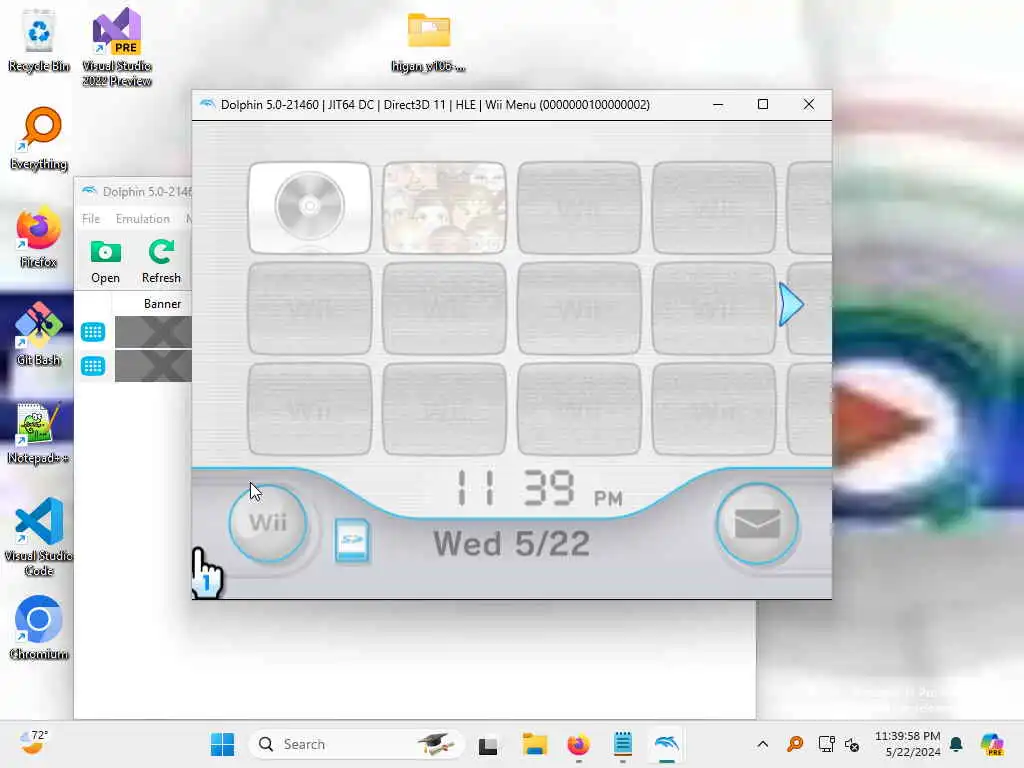Open muted volume tray icon
This screenshot has width=1024, height=768.
(x=852, y=744)
